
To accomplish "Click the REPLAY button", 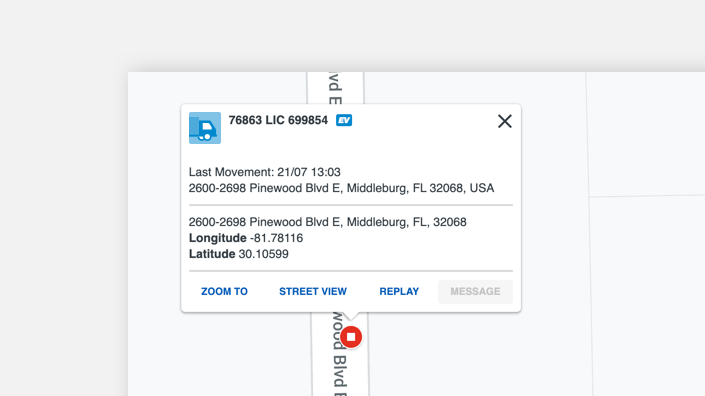I will (399, 292).
